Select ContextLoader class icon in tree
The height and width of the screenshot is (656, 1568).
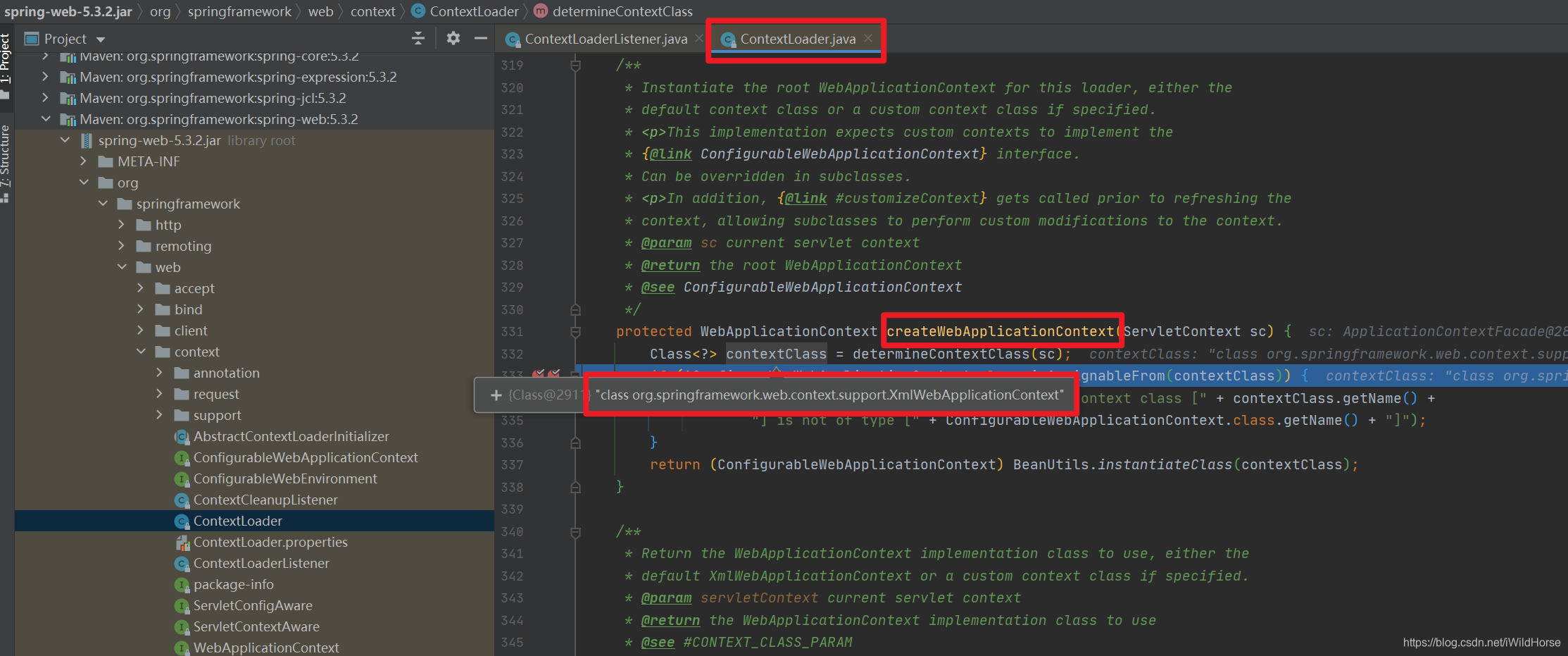[182, 521]
